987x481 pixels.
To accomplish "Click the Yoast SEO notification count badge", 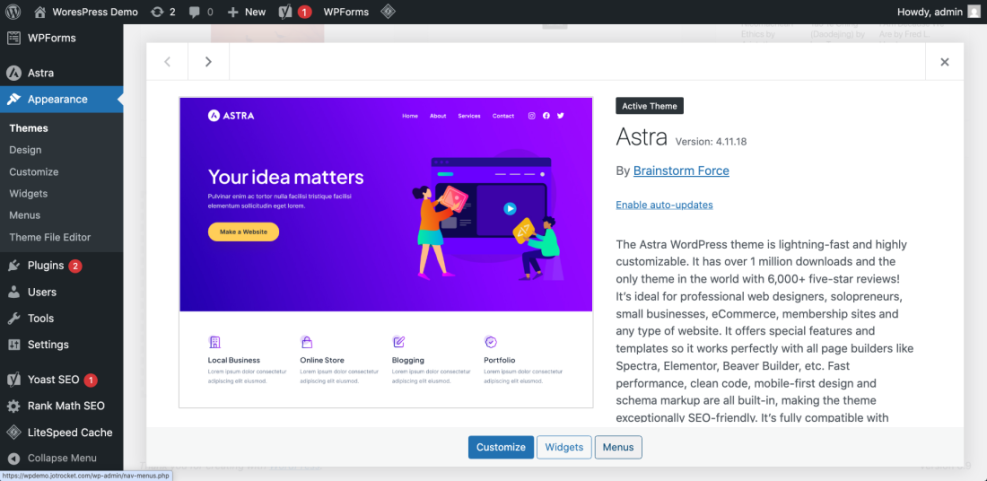I will click(x=91, y=380).
